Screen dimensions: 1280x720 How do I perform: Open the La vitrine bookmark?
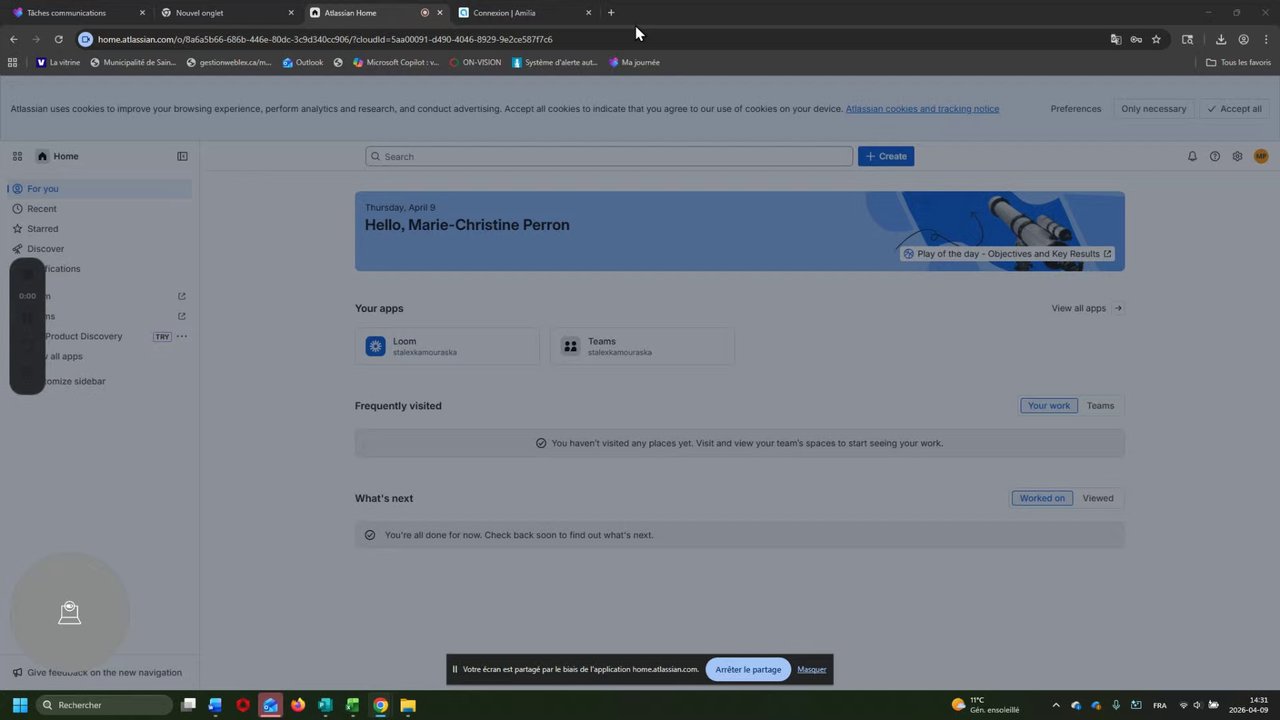pos(58,62)
